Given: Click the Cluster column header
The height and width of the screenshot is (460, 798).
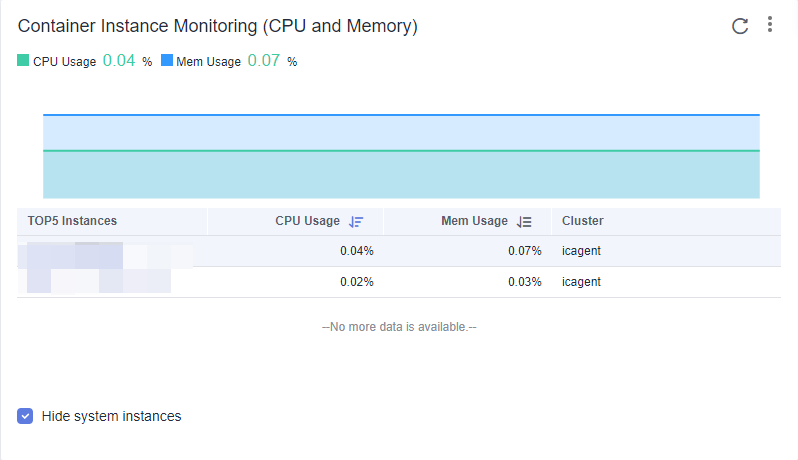Looking at the screenshot, I should (x=583, y=221).
